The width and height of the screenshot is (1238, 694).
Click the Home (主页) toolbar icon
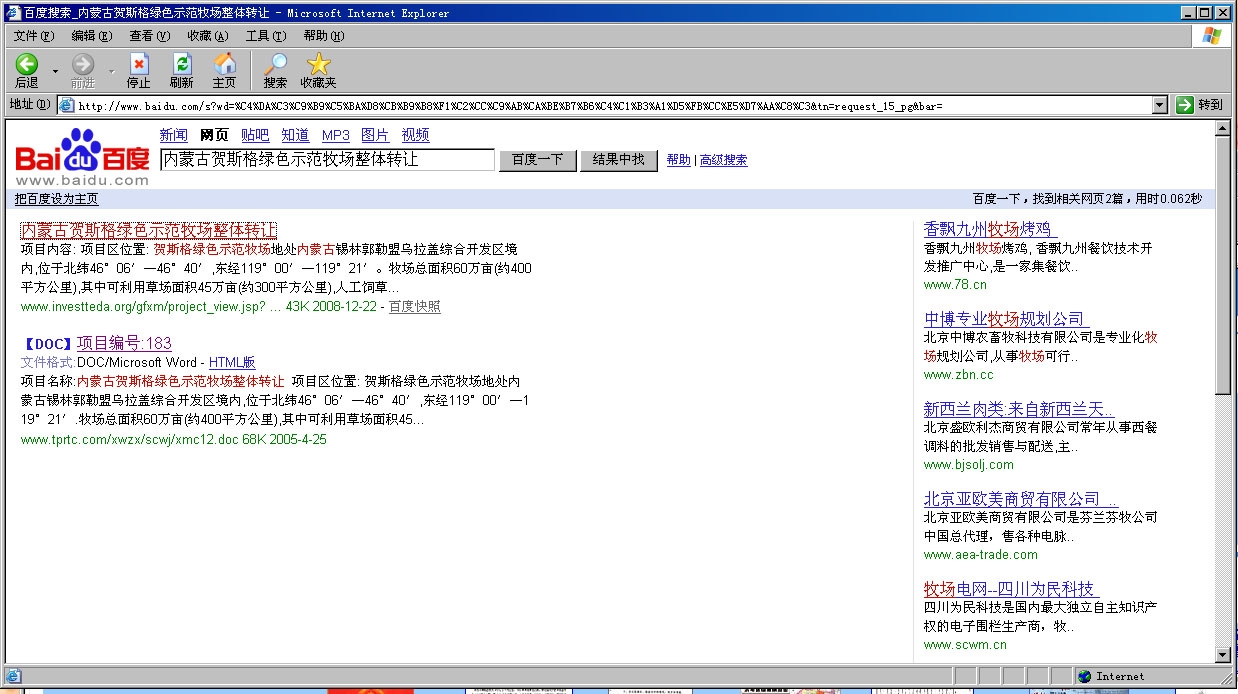click(225, 64)
